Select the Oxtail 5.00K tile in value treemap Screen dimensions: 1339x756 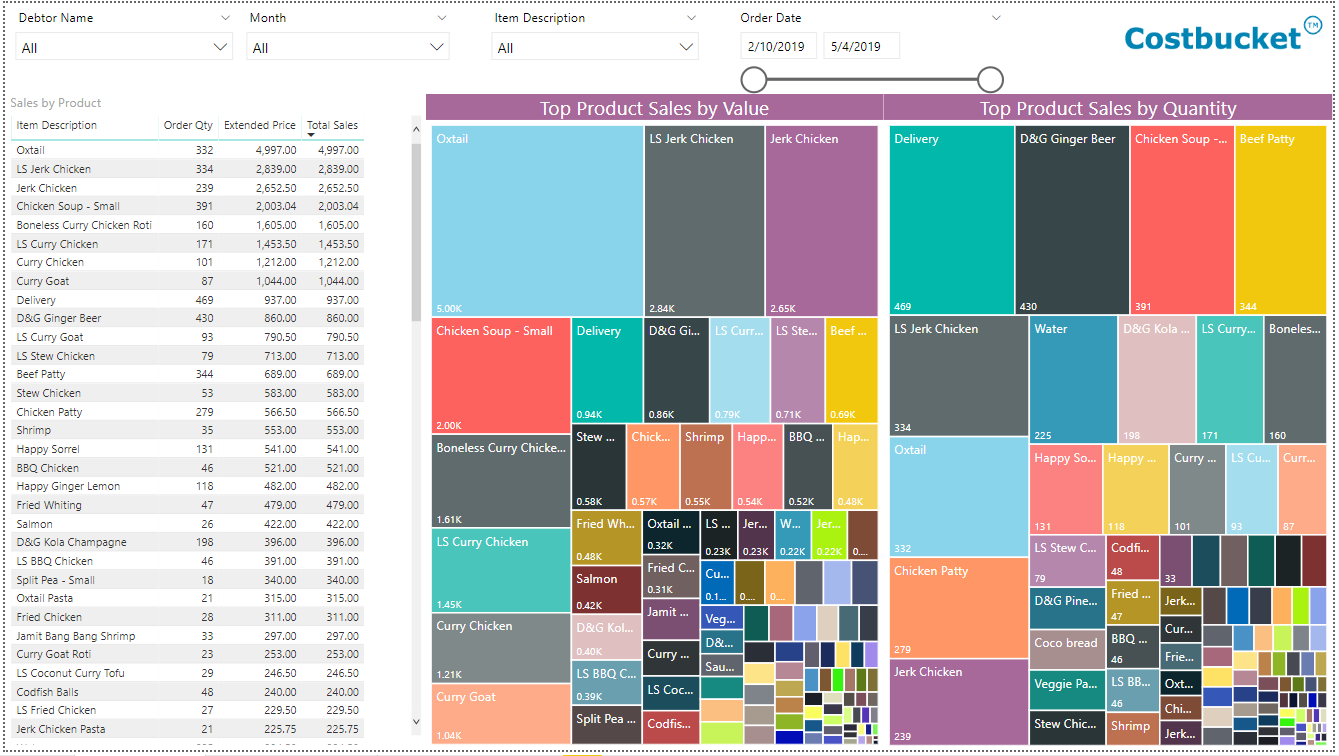tap(537, 221)
